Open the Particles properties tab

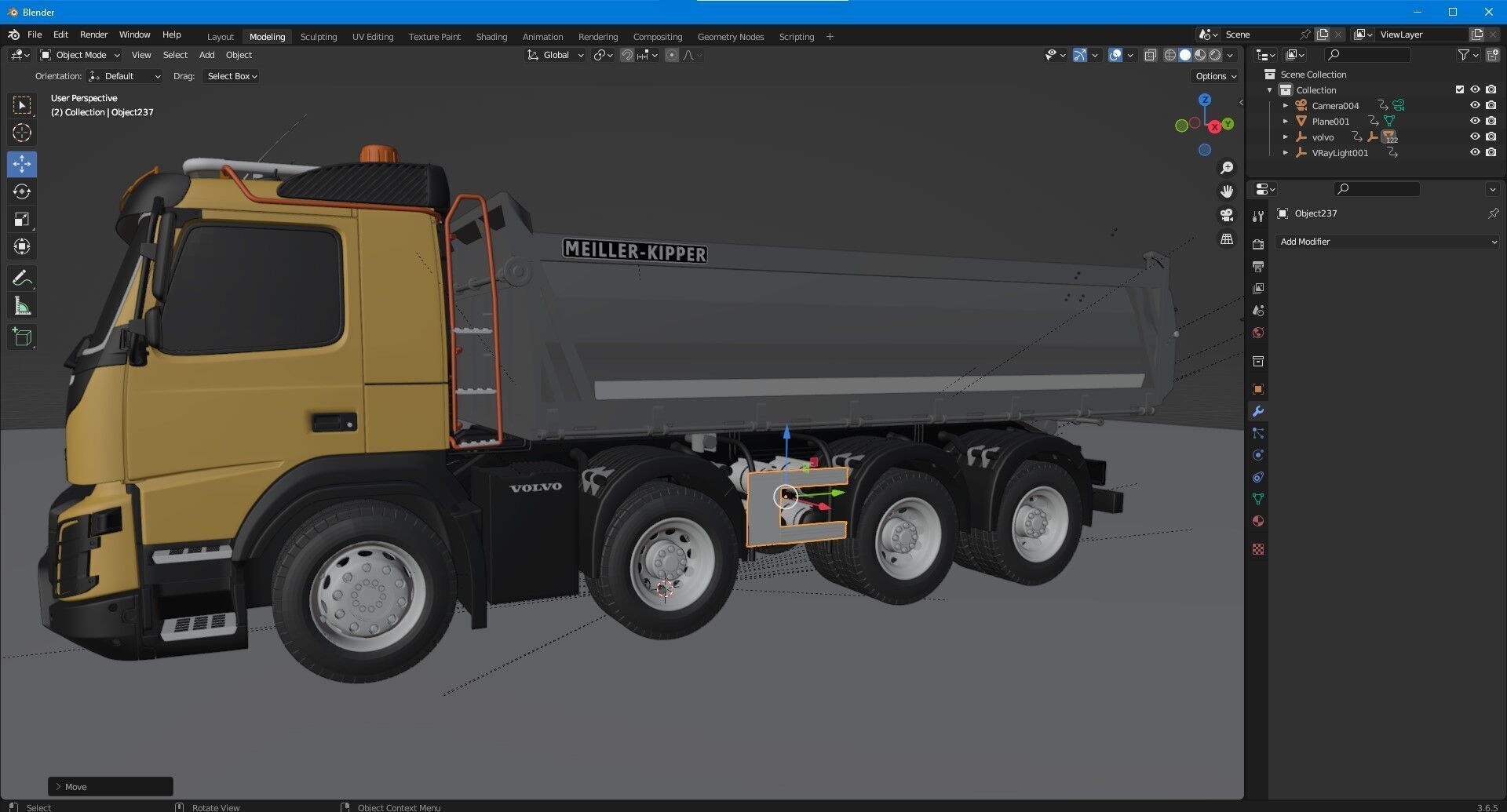point(1258,433)
